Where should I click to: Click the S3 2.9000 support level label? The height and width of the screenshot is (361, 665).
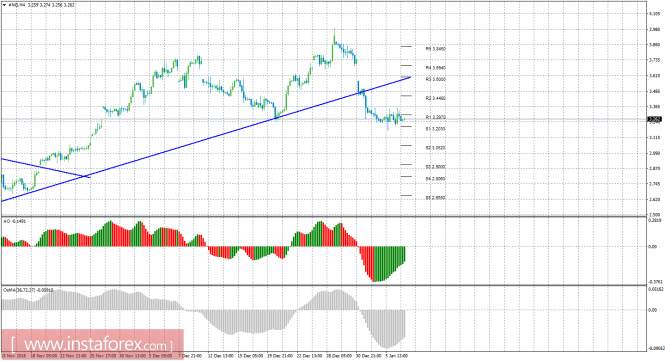436,167
